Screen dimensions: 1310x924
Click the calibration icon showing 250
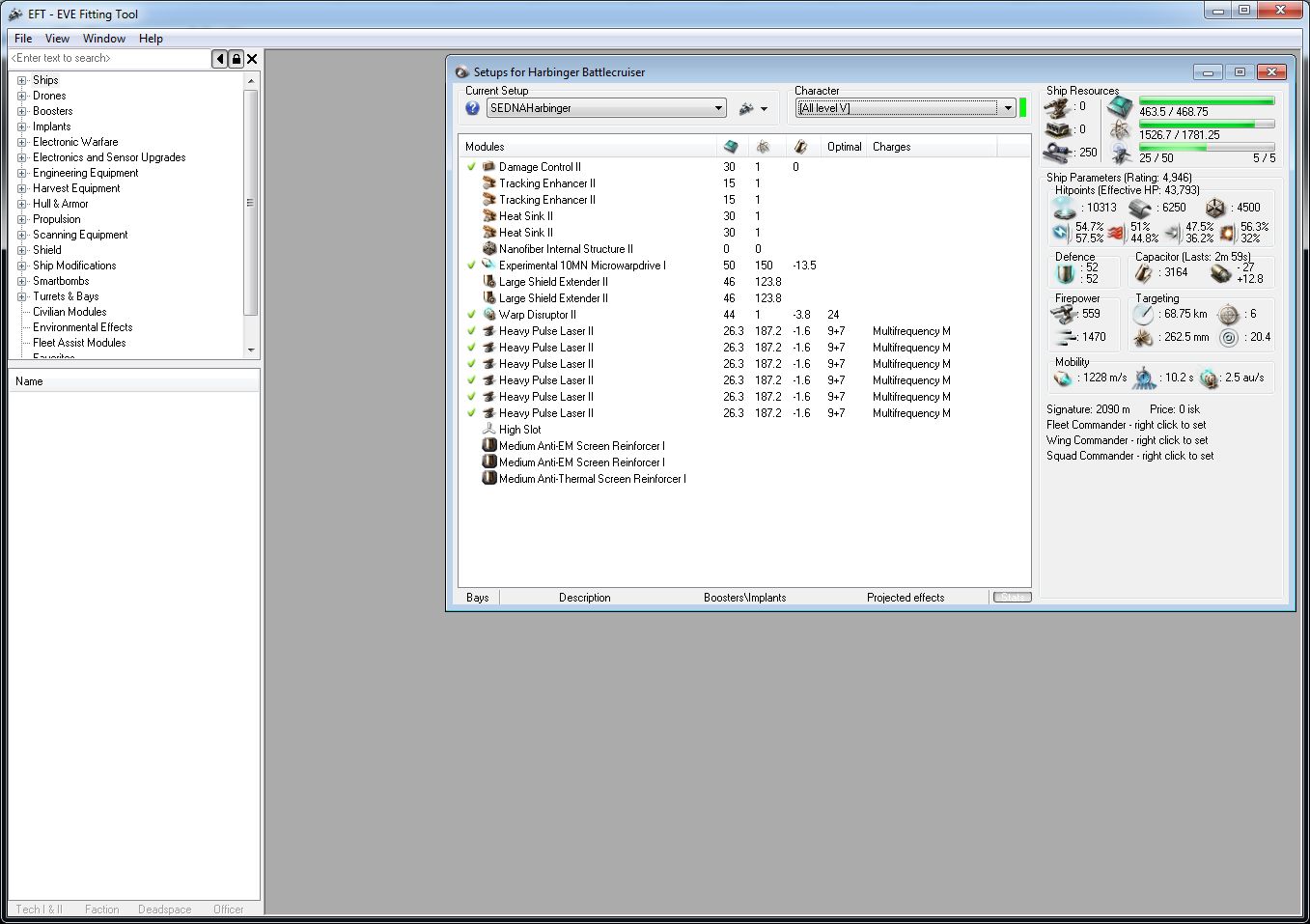[1059, 153]
